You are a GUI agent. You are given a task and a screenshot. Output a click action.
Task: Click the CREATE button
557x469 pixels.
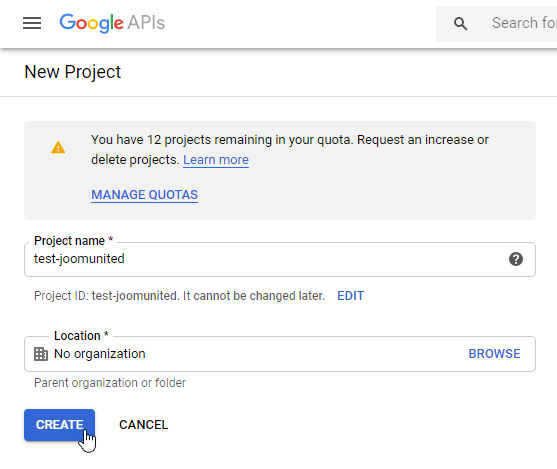pyautogui.click(x=59, y=425)
